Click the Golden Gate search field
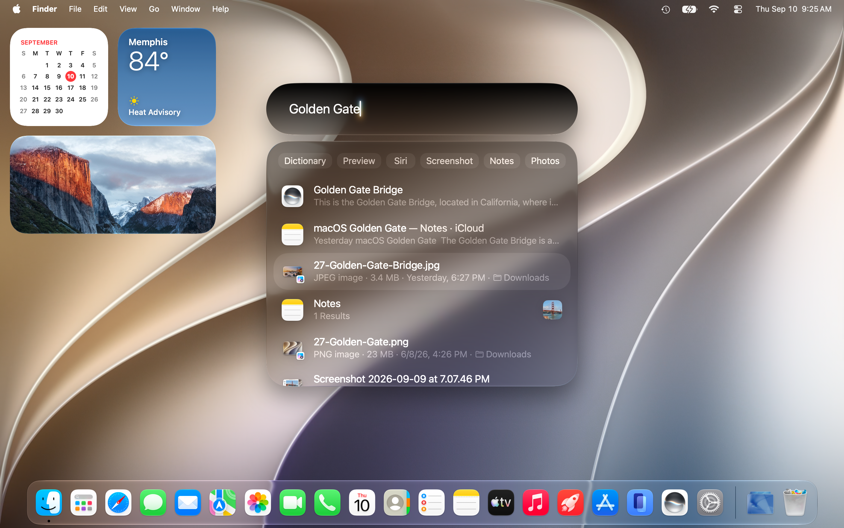Image resolution: width=844 pixels, height=528 pixels. (421, 109)
